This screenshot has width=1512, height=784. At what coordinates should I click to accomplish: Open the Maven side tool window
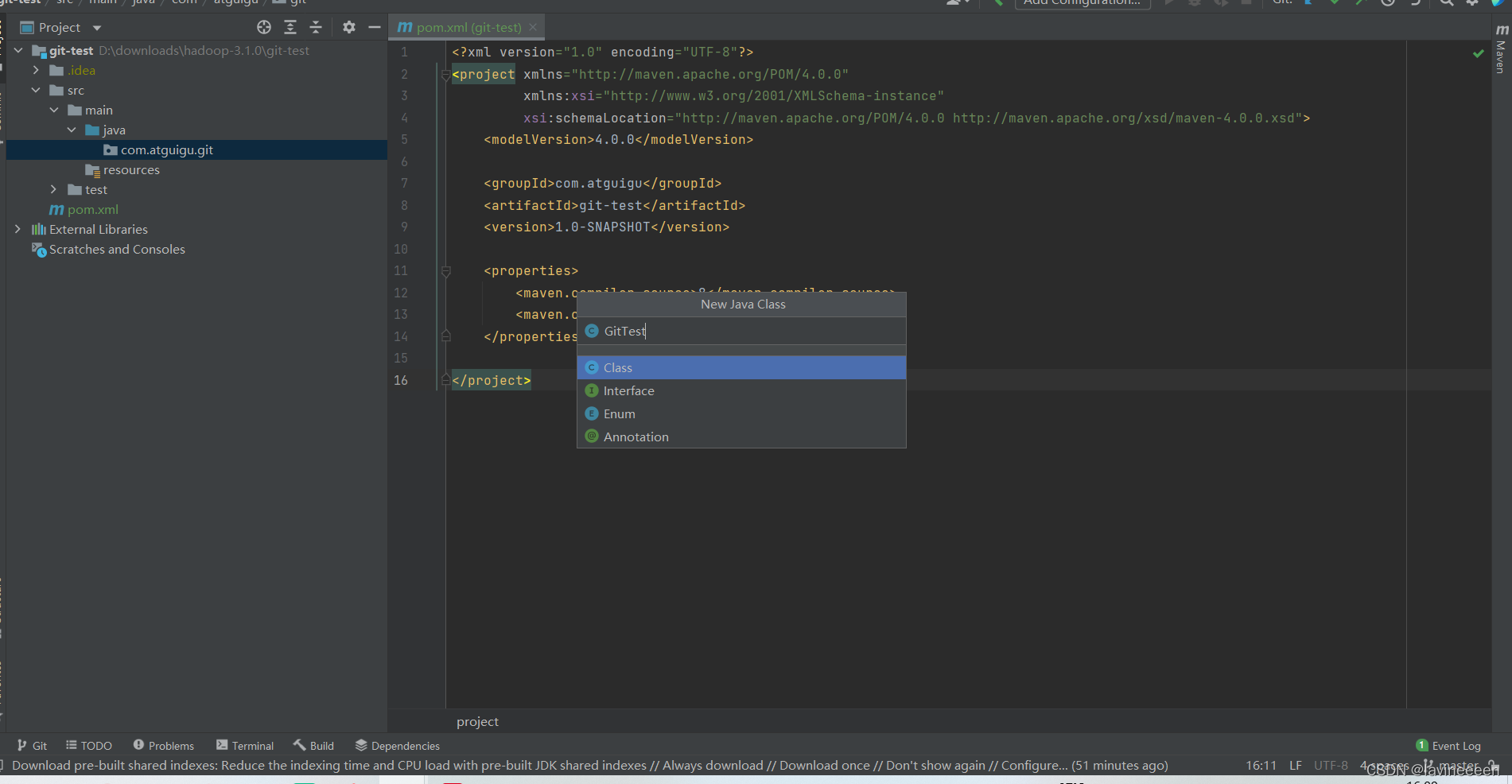tap(1501, 49)
